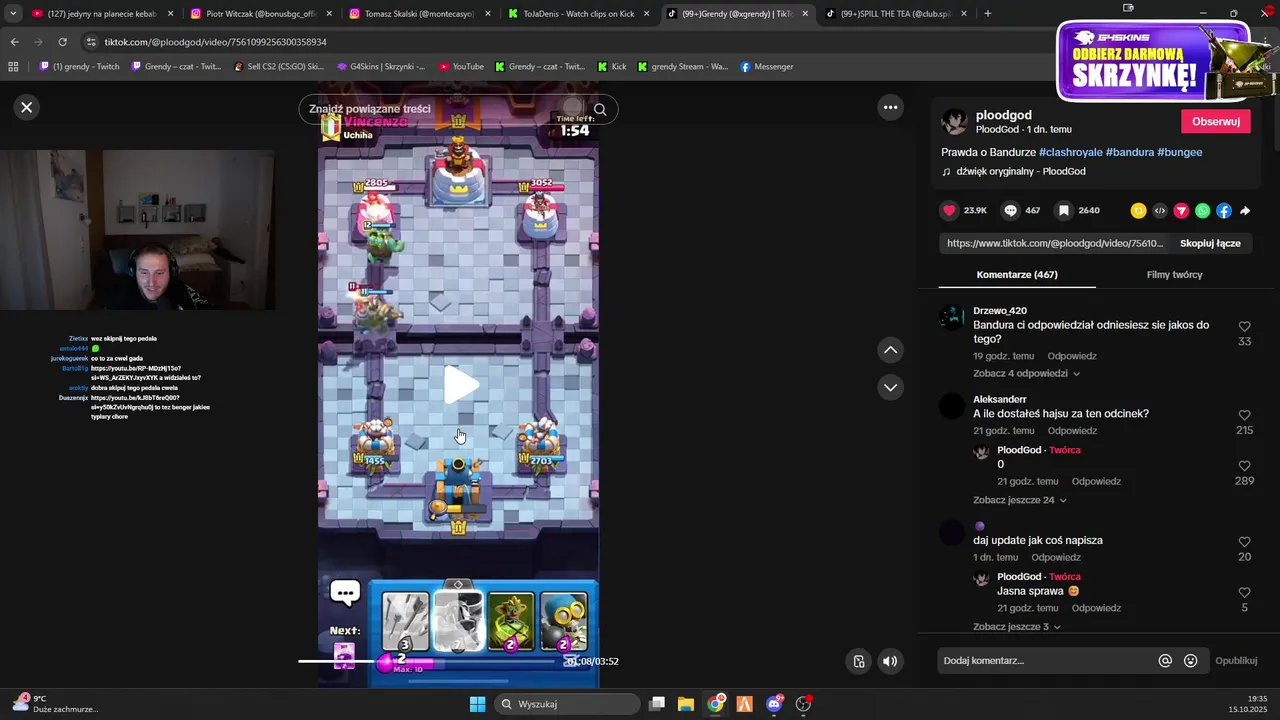Viewport: 1280px width, 720px height.
Task: Reply to Drzewo_420 via 'Odpowiedz'
Action: coord(1072,356)
